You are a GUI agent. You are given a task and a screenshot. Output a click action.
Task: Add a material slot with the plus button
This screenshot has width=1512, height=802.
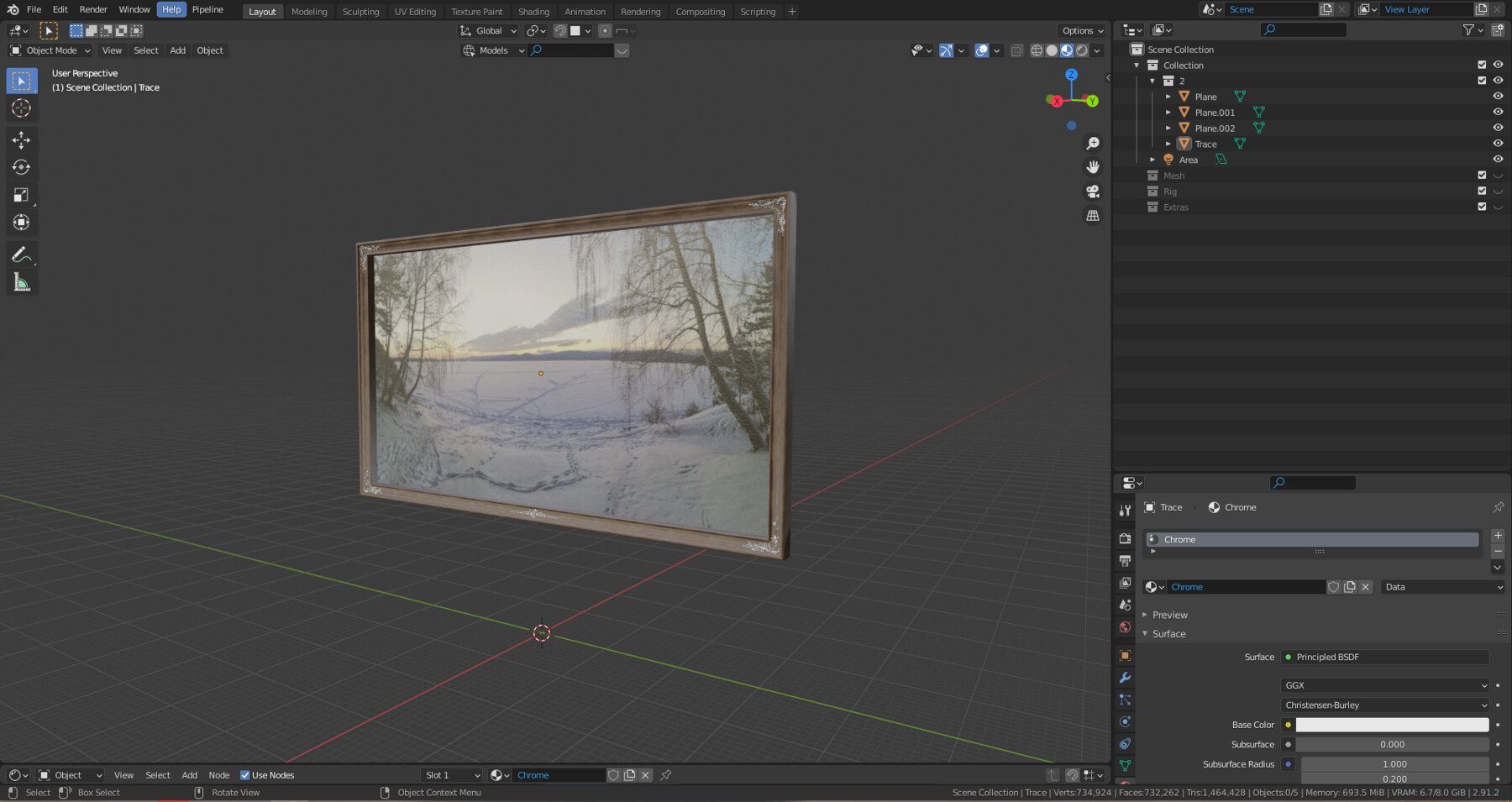coord(1498,536)
